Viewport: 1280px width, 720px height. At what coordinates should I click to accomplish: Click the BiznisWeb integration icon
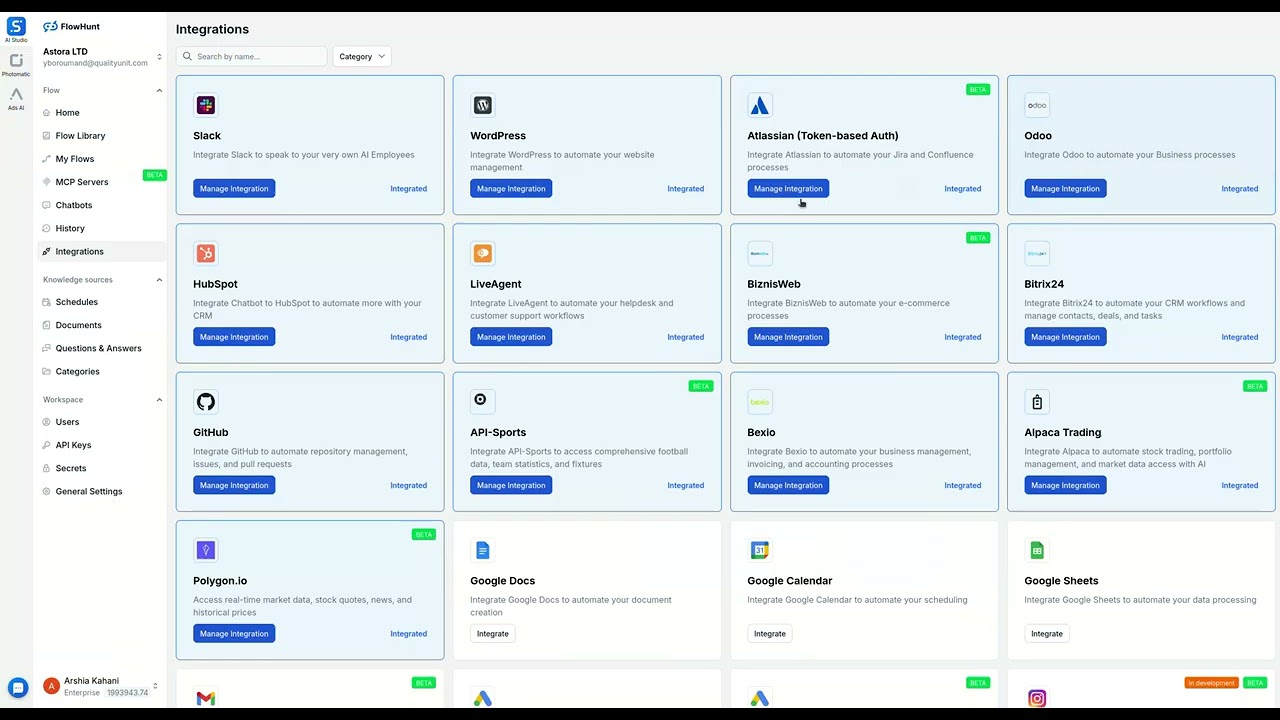(760, 253)
